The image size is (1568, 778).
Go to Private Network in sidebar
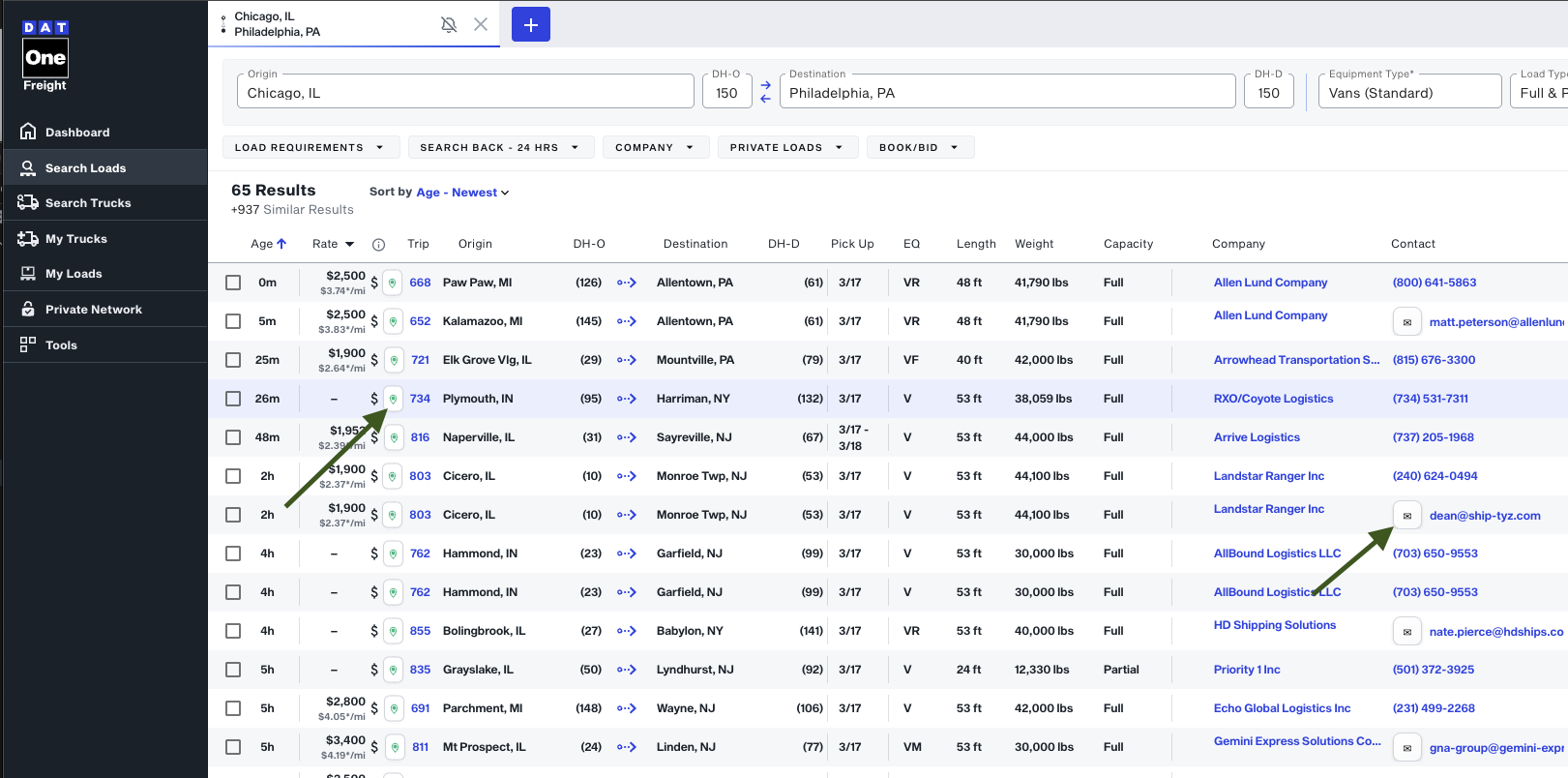click(93, 310)
